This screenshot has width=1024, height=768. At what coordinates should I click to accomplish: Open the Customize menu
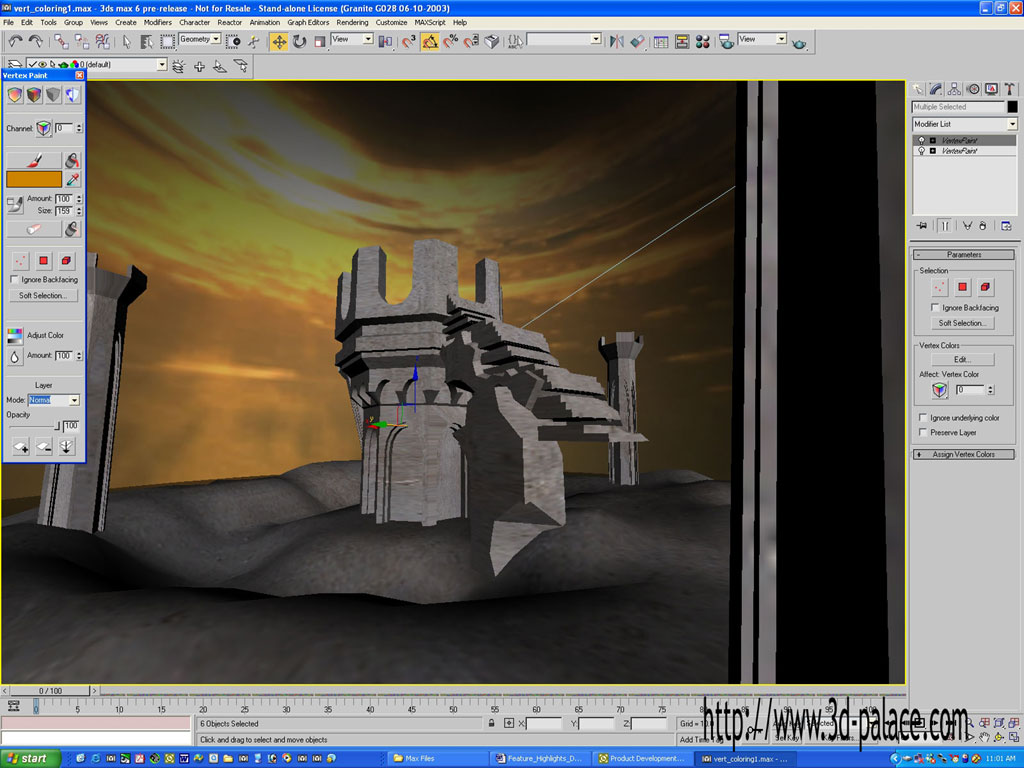pos(391,22)
